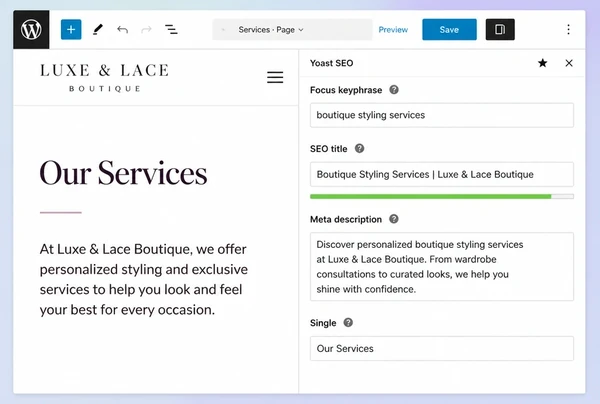This screenshot has width=600, height=404.
Task: Click the Yoast SEO panel title
Action: [x=331, y=63]
